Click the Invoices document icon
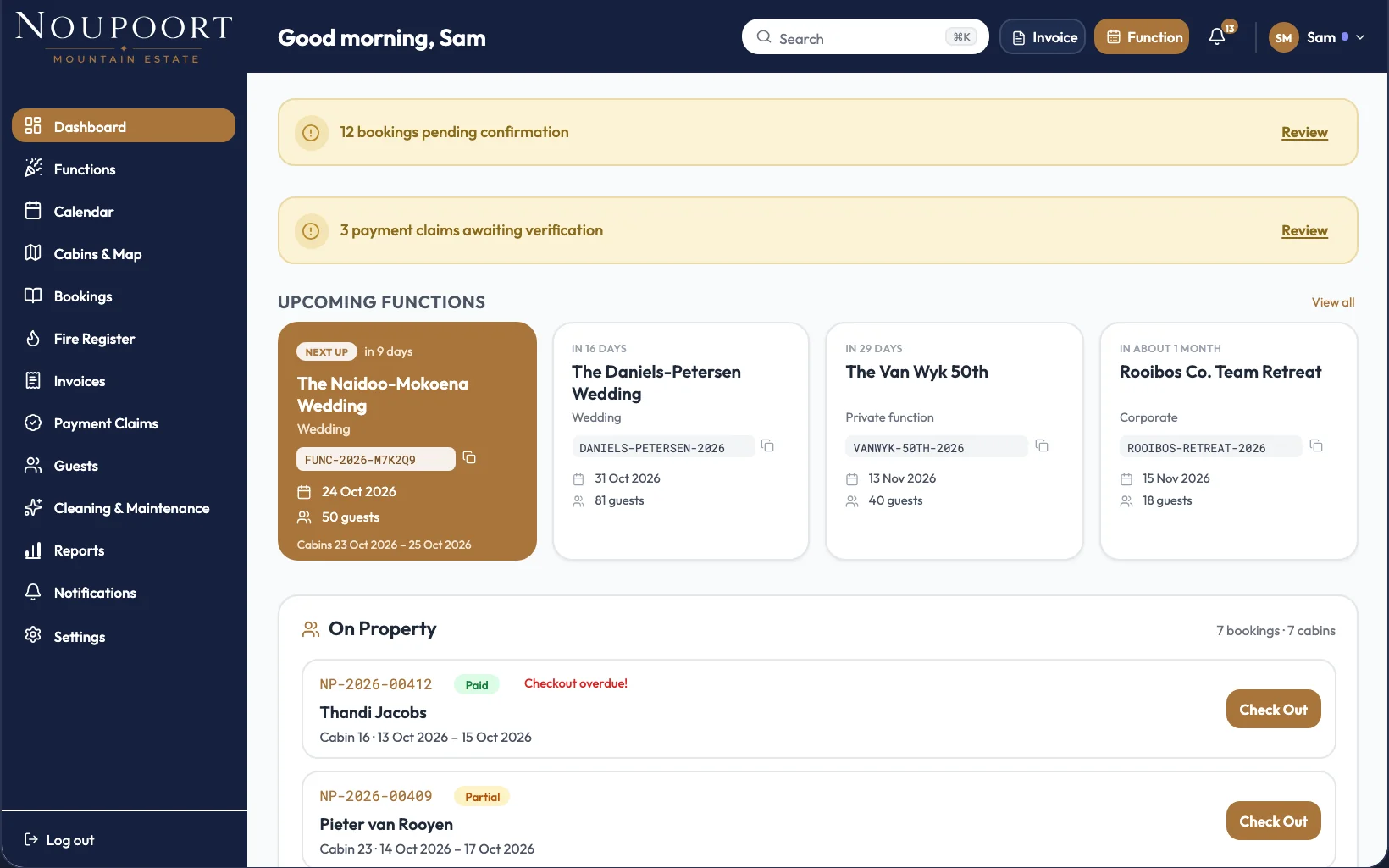This screenshot has width=1389, height=868. pos(33,380)
